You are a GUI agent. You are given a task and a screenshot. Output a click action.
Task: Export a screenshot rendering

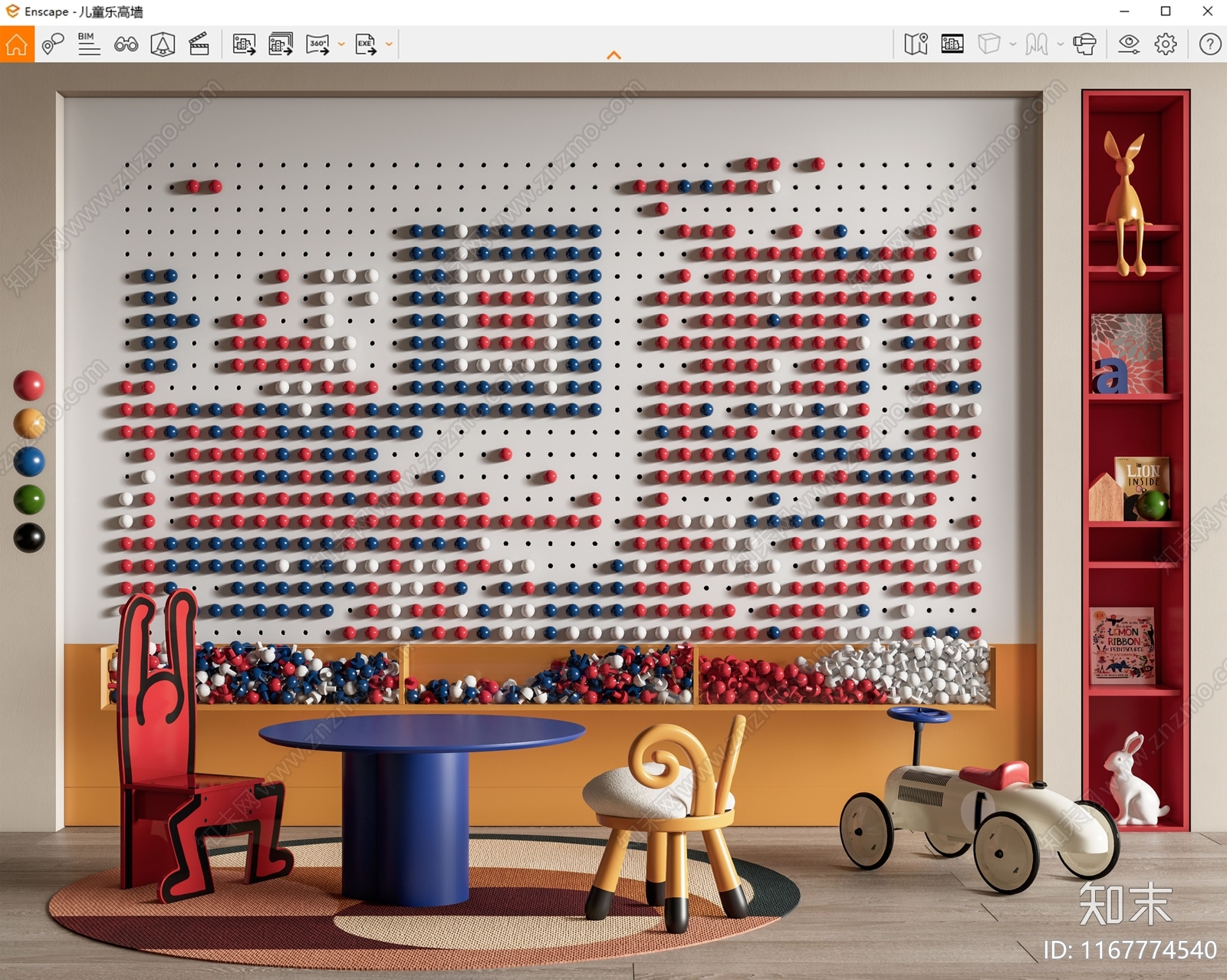244,44
